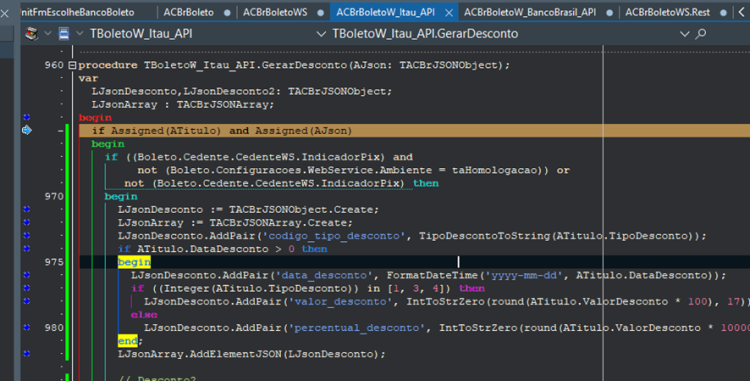Viewport: 750px width, 381px height.
Task: Place cursor on highlighted 'end' keyword
Action: 128,341
